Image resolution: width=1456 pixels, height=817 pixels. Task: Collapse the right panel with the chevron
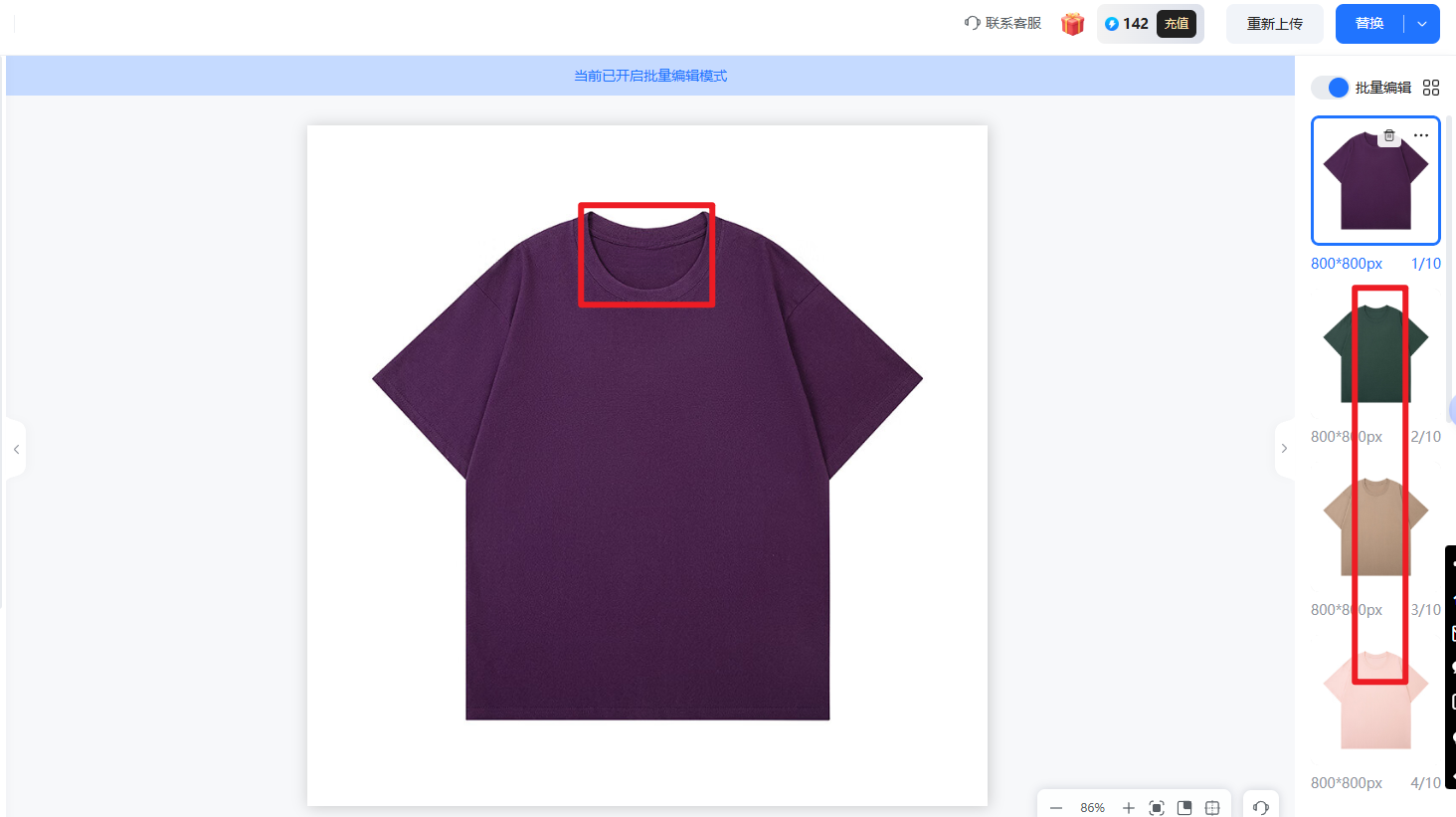click(x=1284, y=449)
